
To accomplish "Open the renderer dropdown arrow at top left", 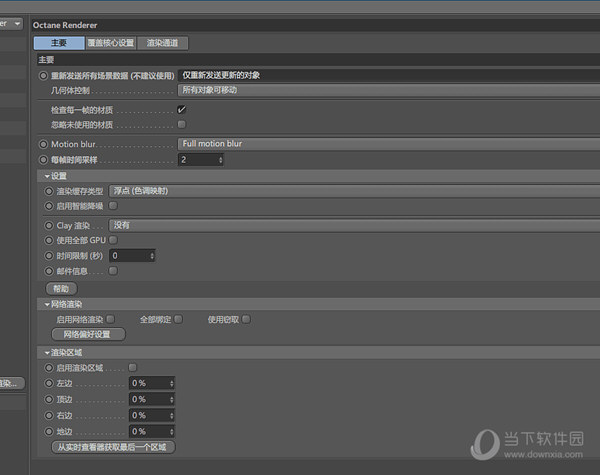I will [x=17, y=24].
